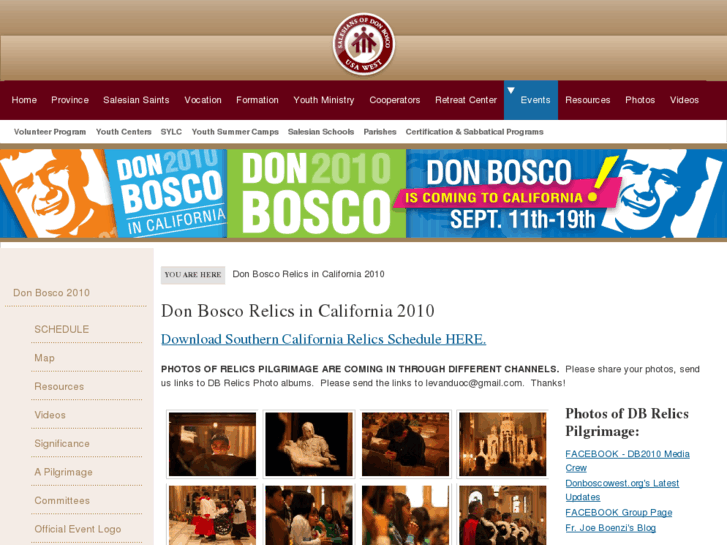Open the Volunteer Program submenu link
The height and width of the screenshot is (545, 727).
[50, 132]
